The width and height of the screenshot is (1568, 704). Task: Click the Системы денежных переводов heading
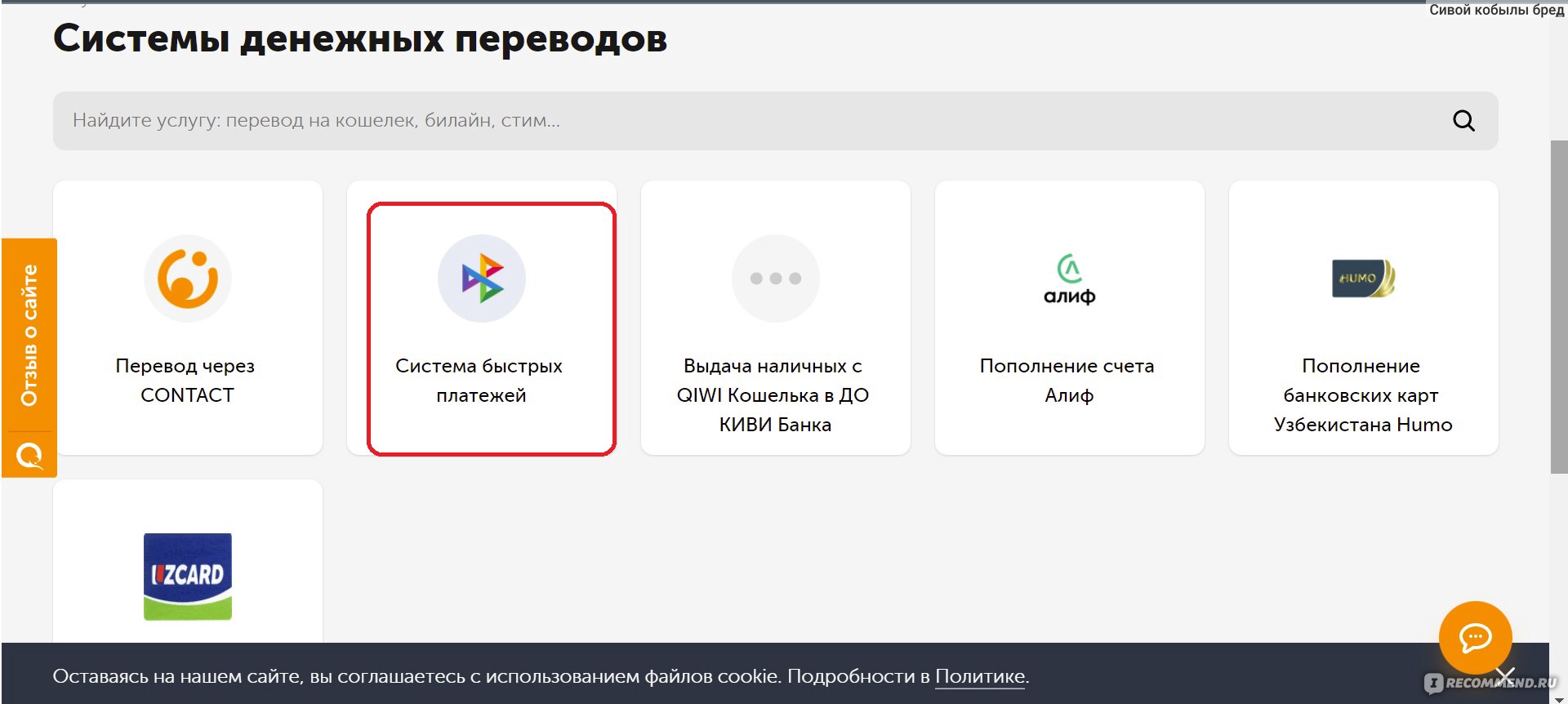click(360, 38)
